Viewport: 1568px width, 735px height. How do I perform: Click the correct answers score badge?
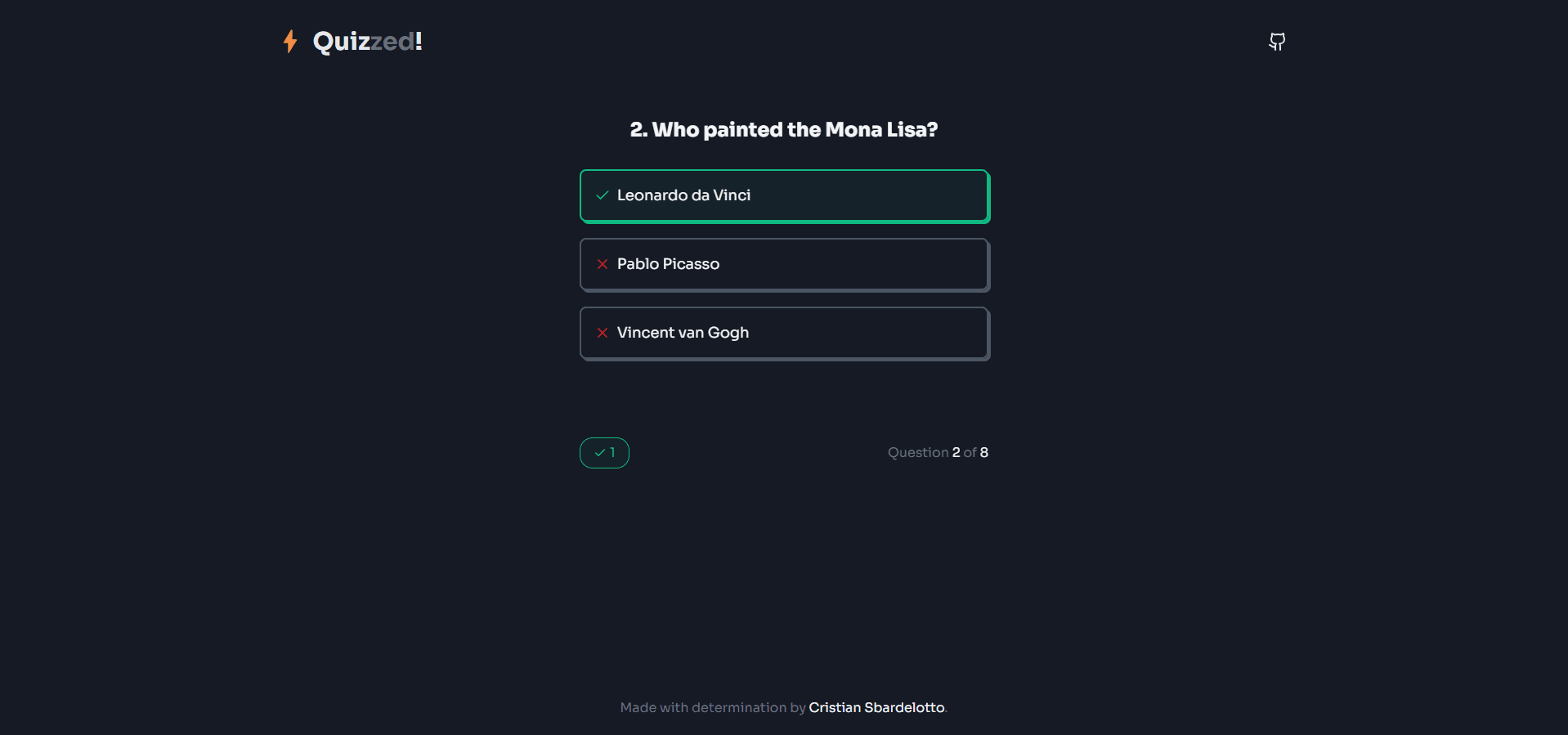click(604, 453)
